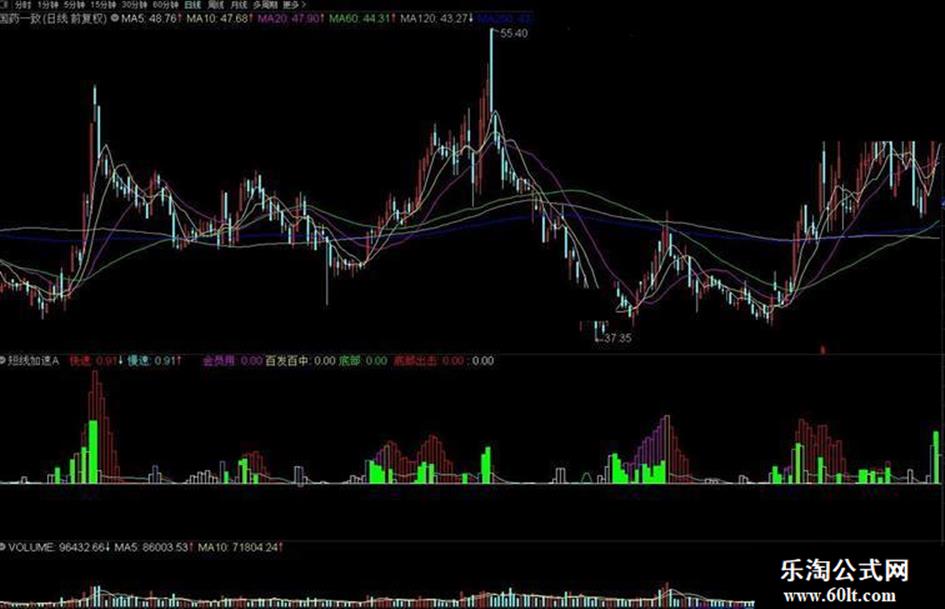Switch to the 日线 daily chart tab
945x609 pixels.
[x=192, y=5]
